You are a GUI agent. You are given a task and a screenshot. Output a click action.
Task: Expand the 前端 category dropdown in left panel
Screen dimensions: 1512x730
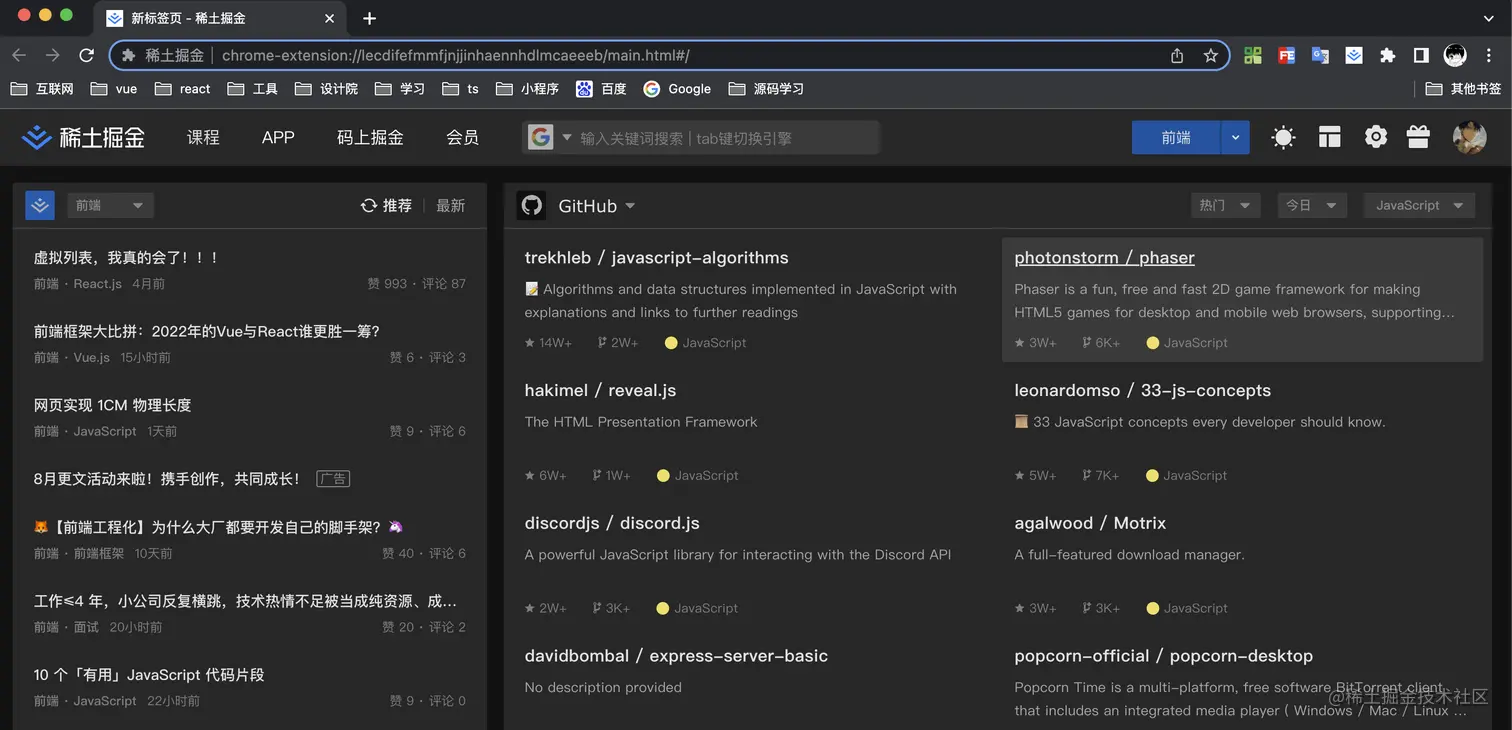tap(110, 205)
